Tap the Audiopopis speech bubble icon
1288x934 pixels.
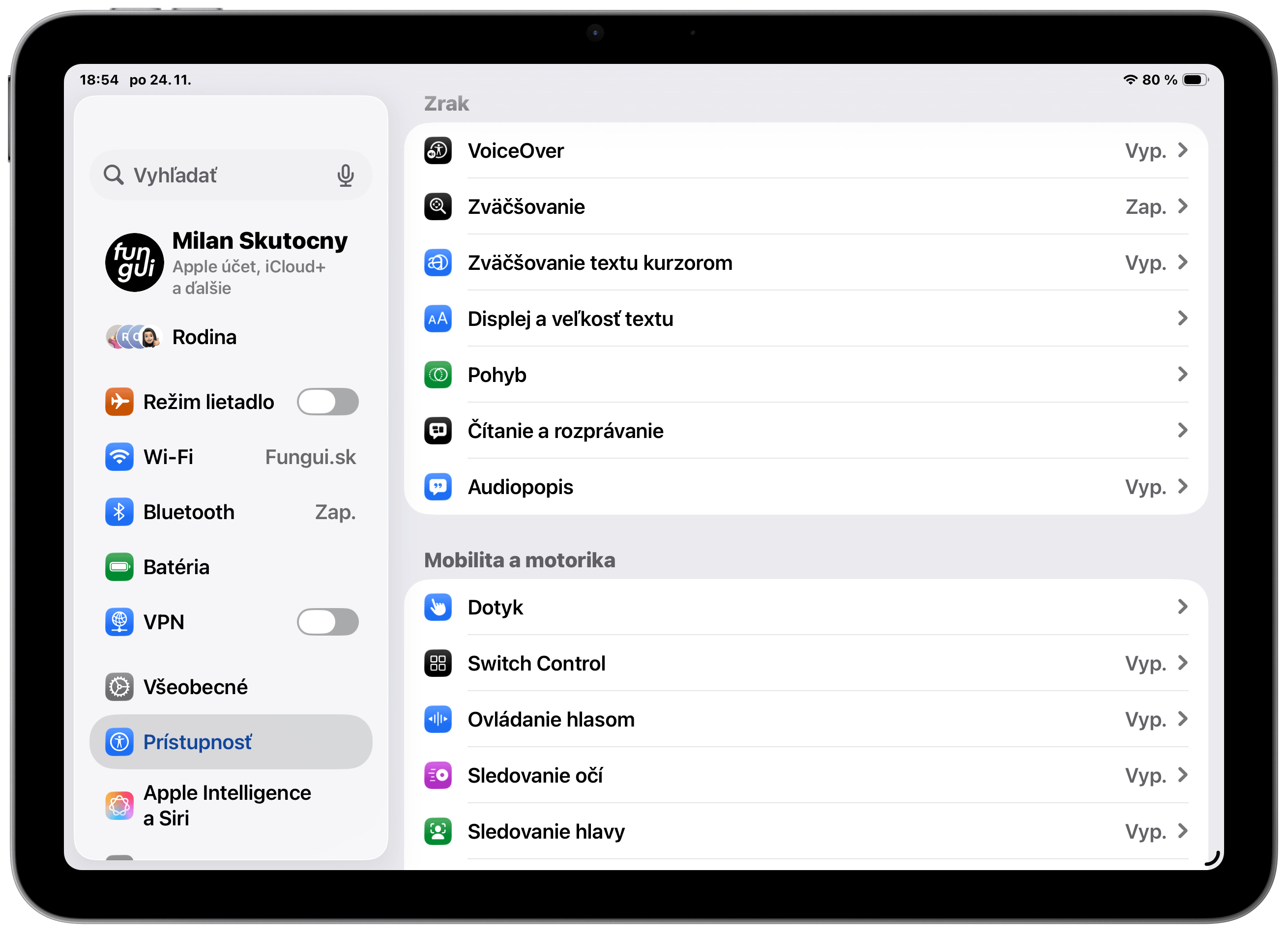tap(438, 487)
